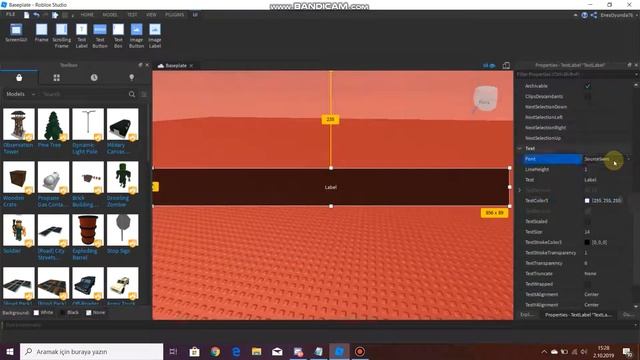
Task: Click the Text property value Label
Action: point(590,180)
